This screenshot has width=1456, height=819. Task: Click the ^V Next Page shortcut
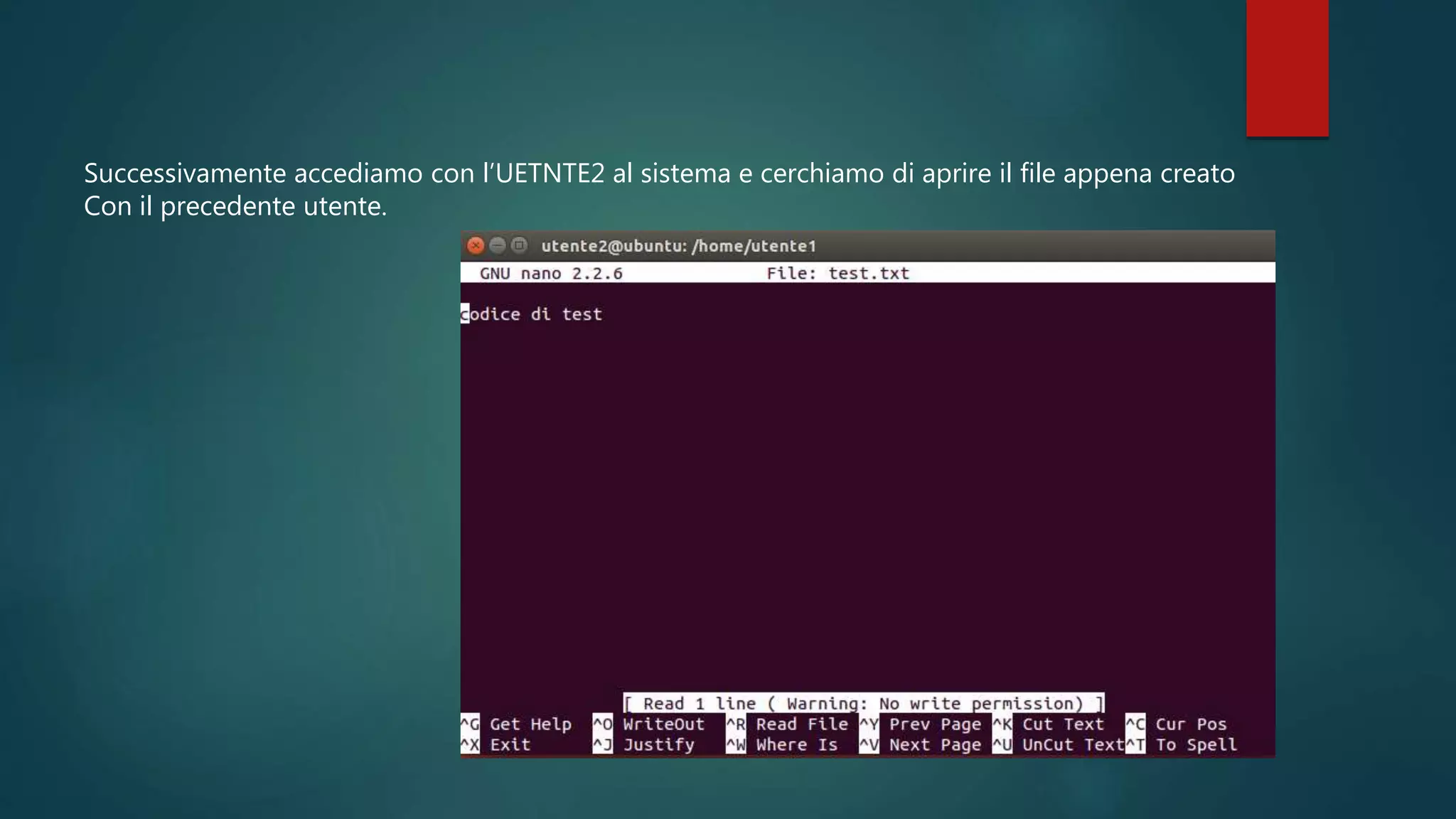pos(920,744)
